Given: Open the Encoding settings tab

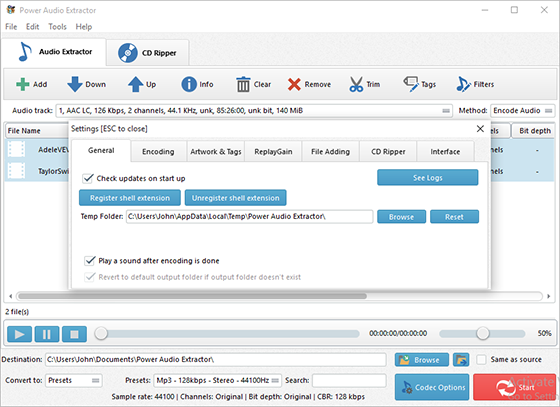Looking at the screenshot, I should coord(158,152).
